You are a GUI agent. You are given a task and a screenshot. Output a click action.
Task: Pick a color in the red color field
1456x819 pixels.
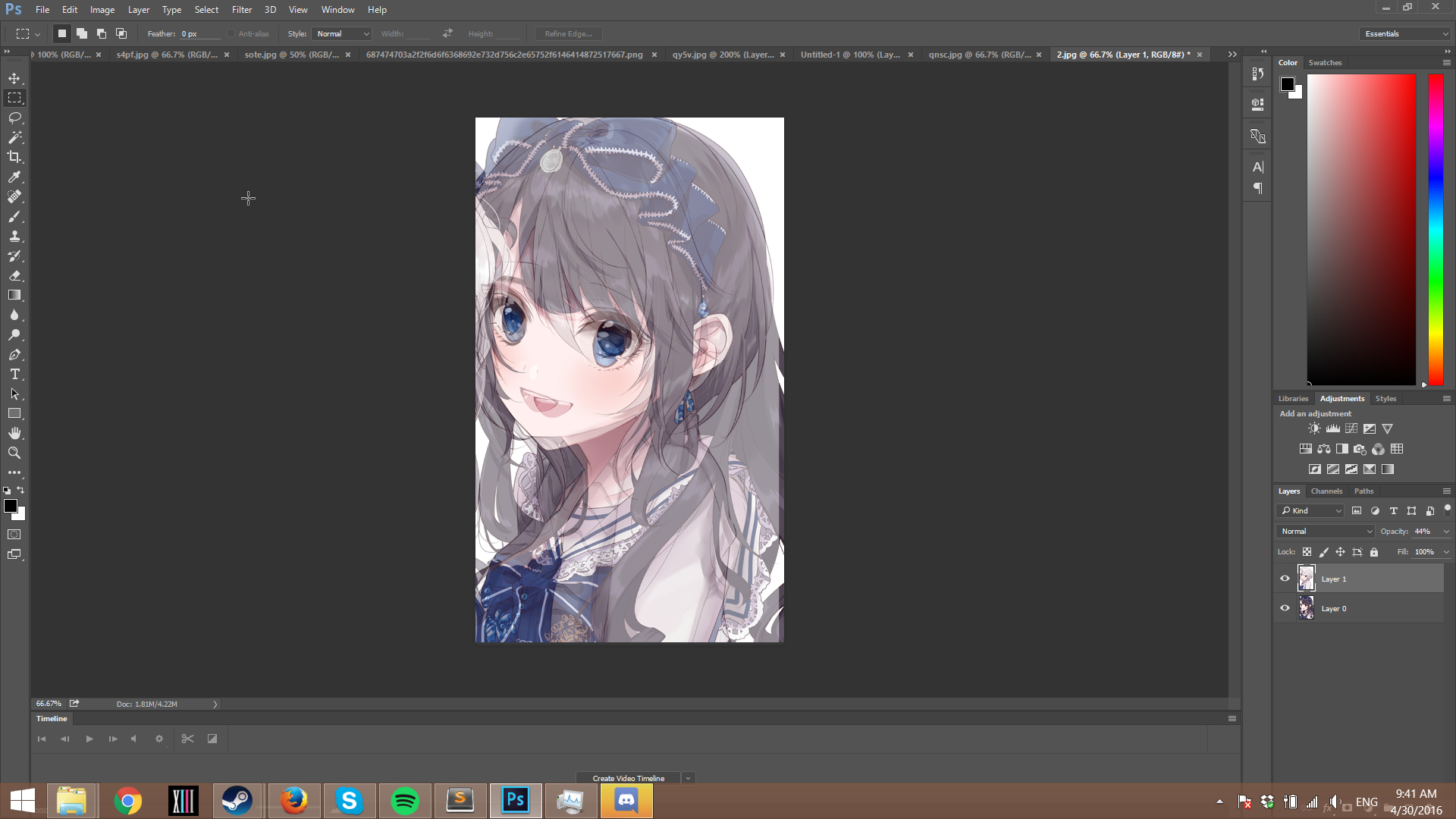1361,230
